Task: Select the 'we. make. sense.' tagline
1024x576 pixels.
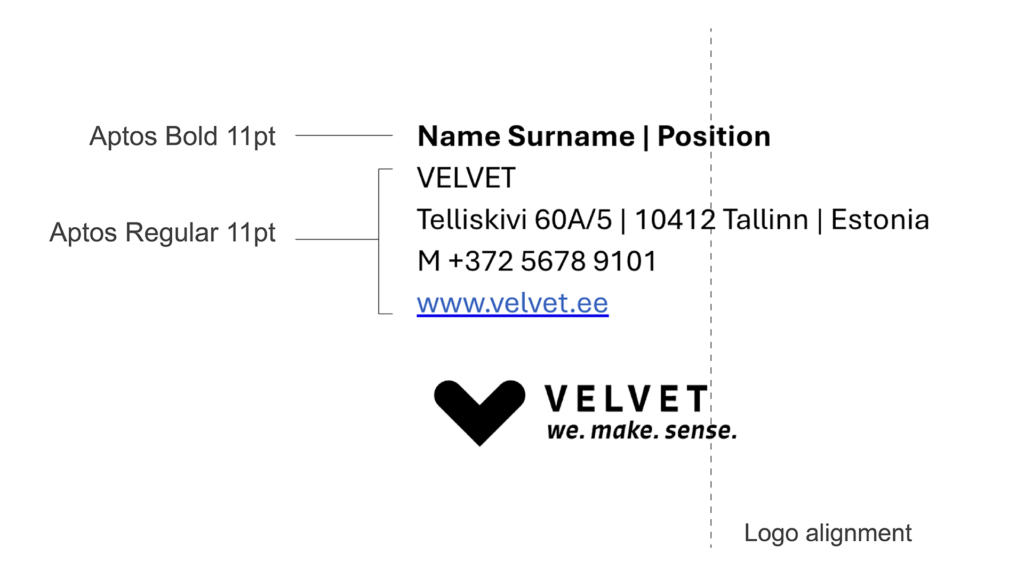Action: pyautogui.click(x=640, y=431)
